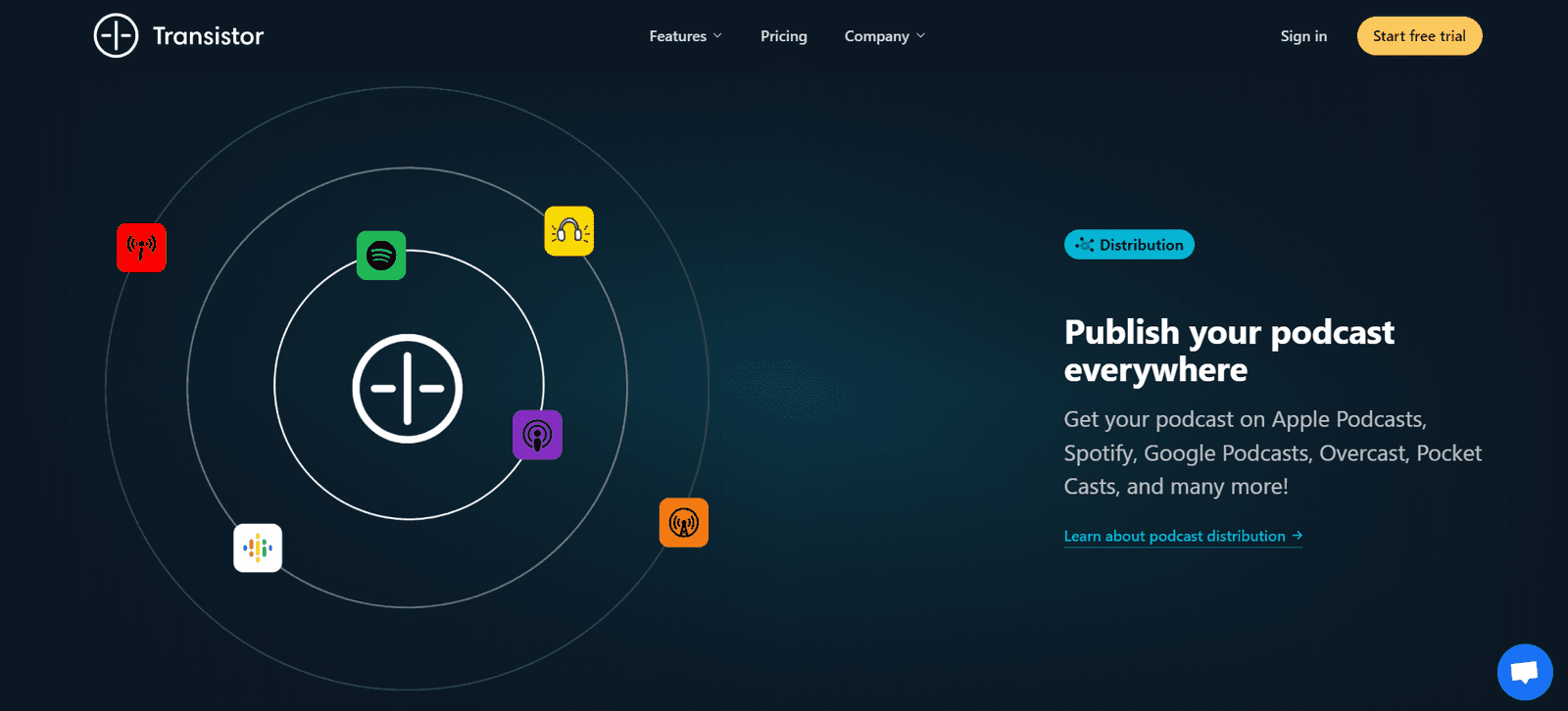Open the blue chat support bubble
This screenshot has height=711, width=1568.
[1525, 672]
